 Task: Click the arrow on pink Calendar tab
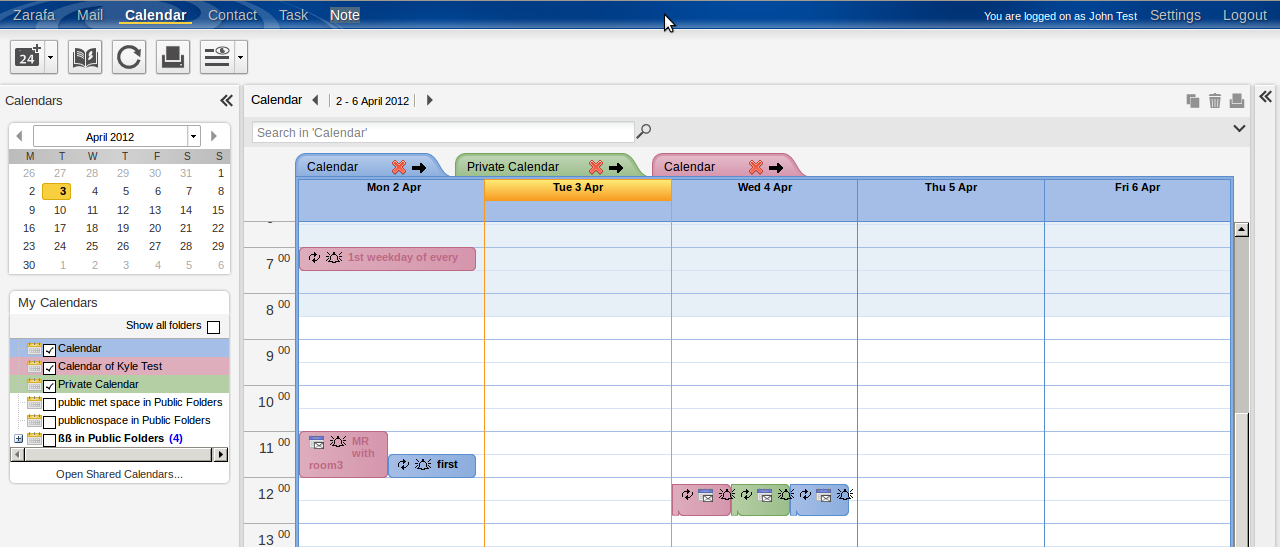click(x=776, y=167)
